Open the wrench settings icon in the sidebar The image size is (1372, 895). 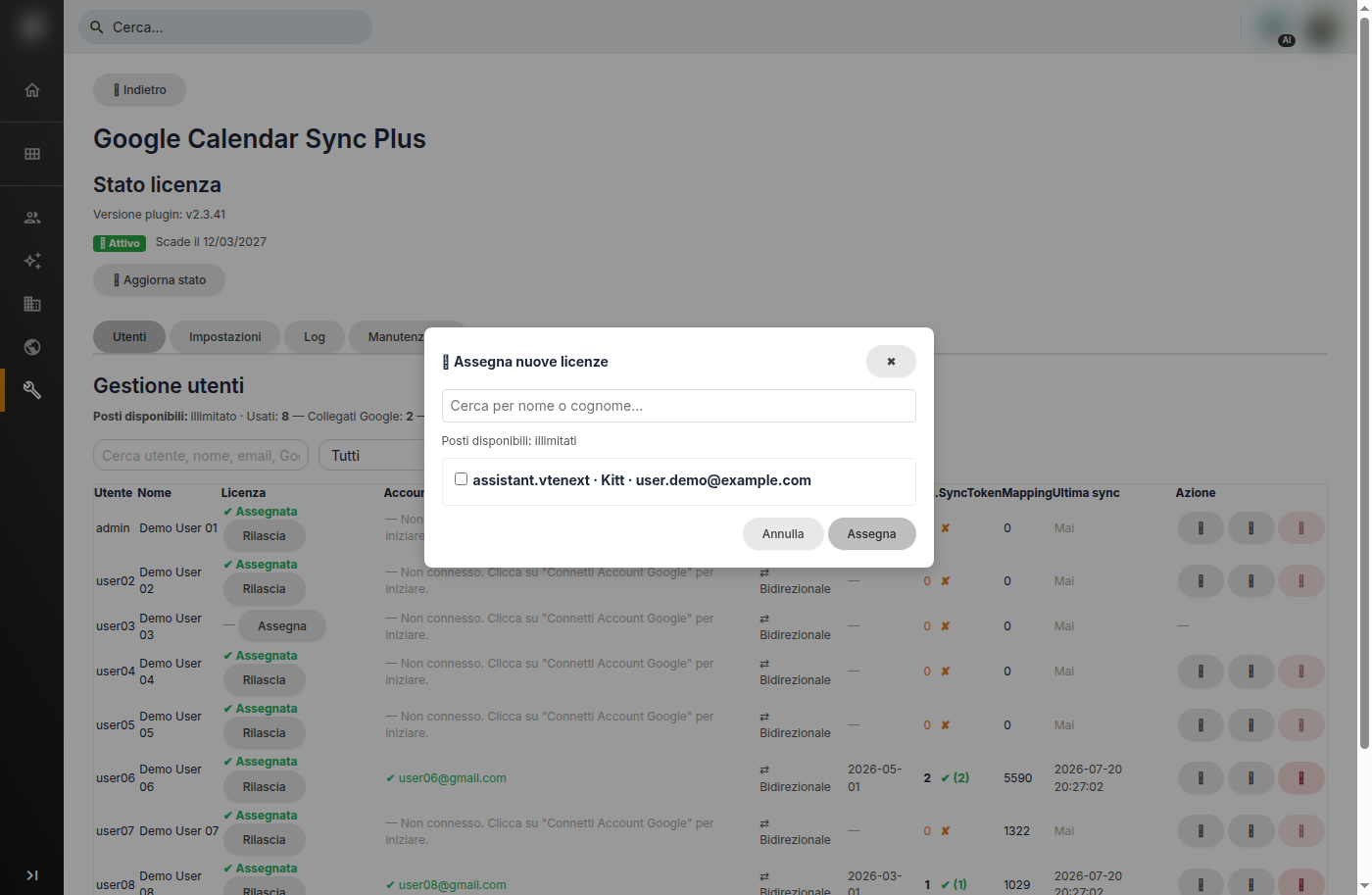click(32, 390)
